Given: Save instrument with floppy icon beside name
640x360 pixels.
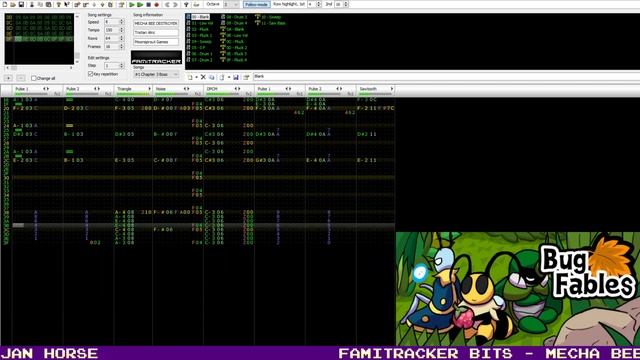Looking at the screenshot, I should [x=236, y=77].
